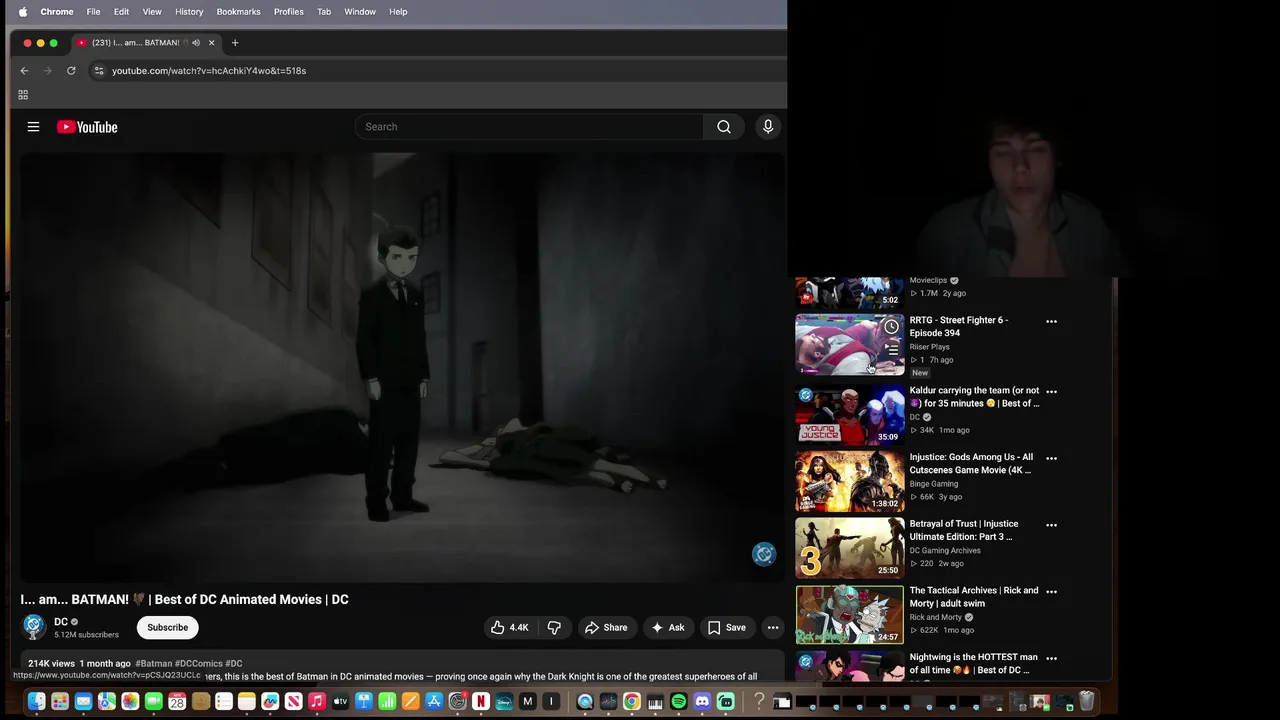
Task: Open the Rick and Morty channel name
Action: [935, 617]
